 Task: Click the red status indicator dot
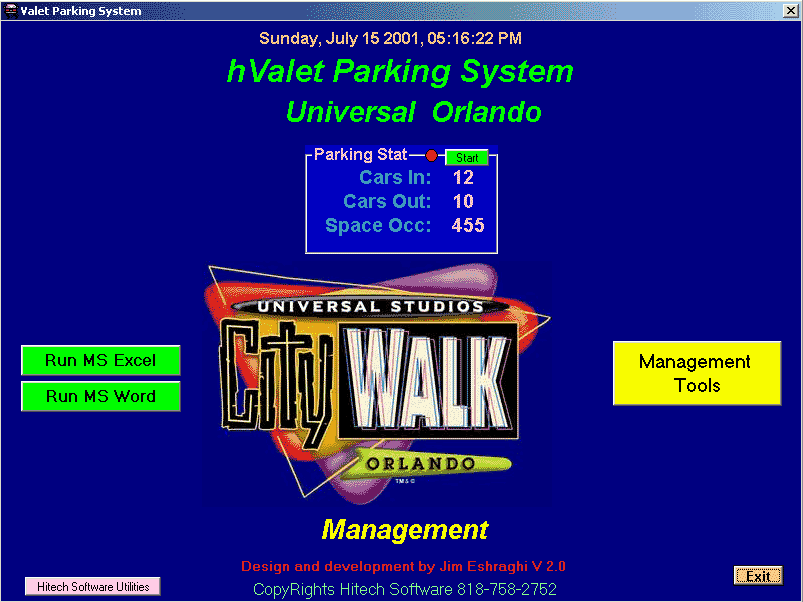click(x=431, y=155)
